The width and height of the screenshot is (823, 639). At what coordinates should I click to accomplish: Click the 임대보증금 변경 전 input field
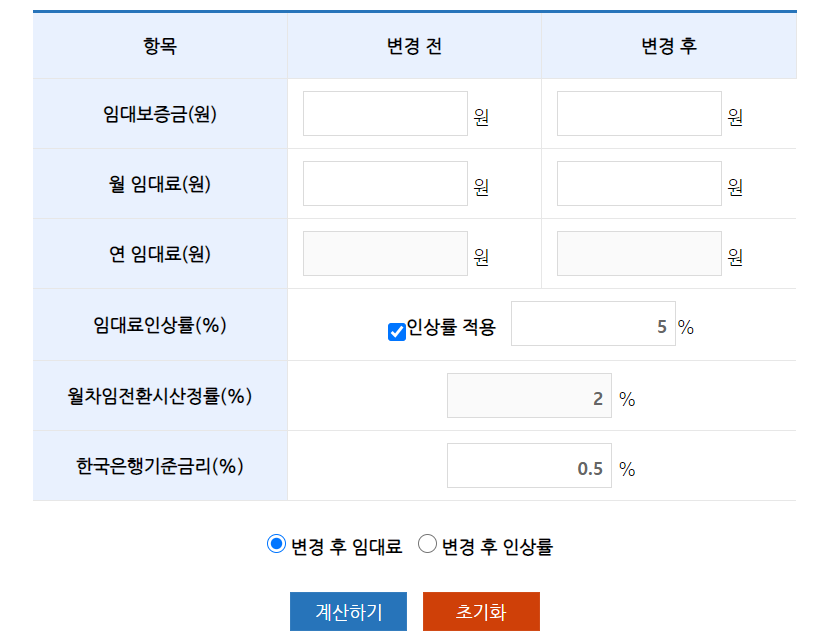385,113
